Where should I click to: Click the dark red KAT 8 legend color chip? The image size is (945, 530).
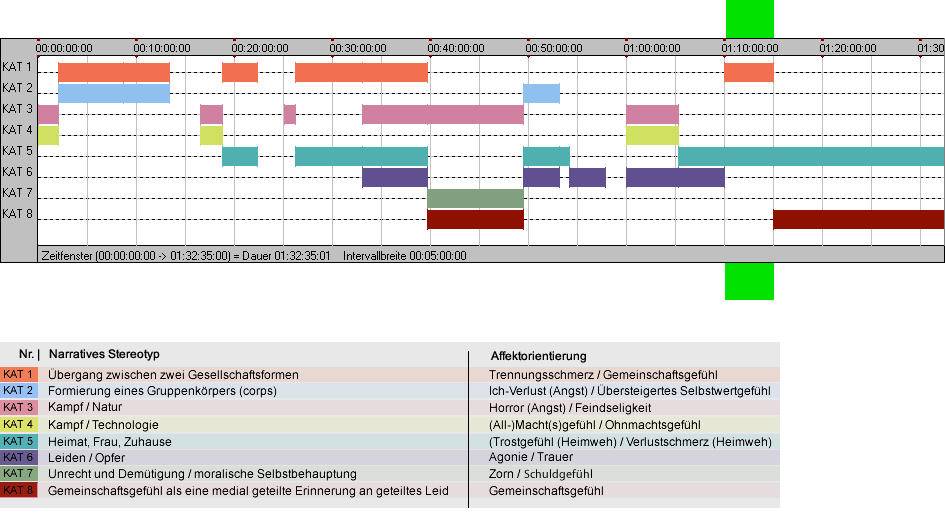pyautogui.click(x=19, y=490)
